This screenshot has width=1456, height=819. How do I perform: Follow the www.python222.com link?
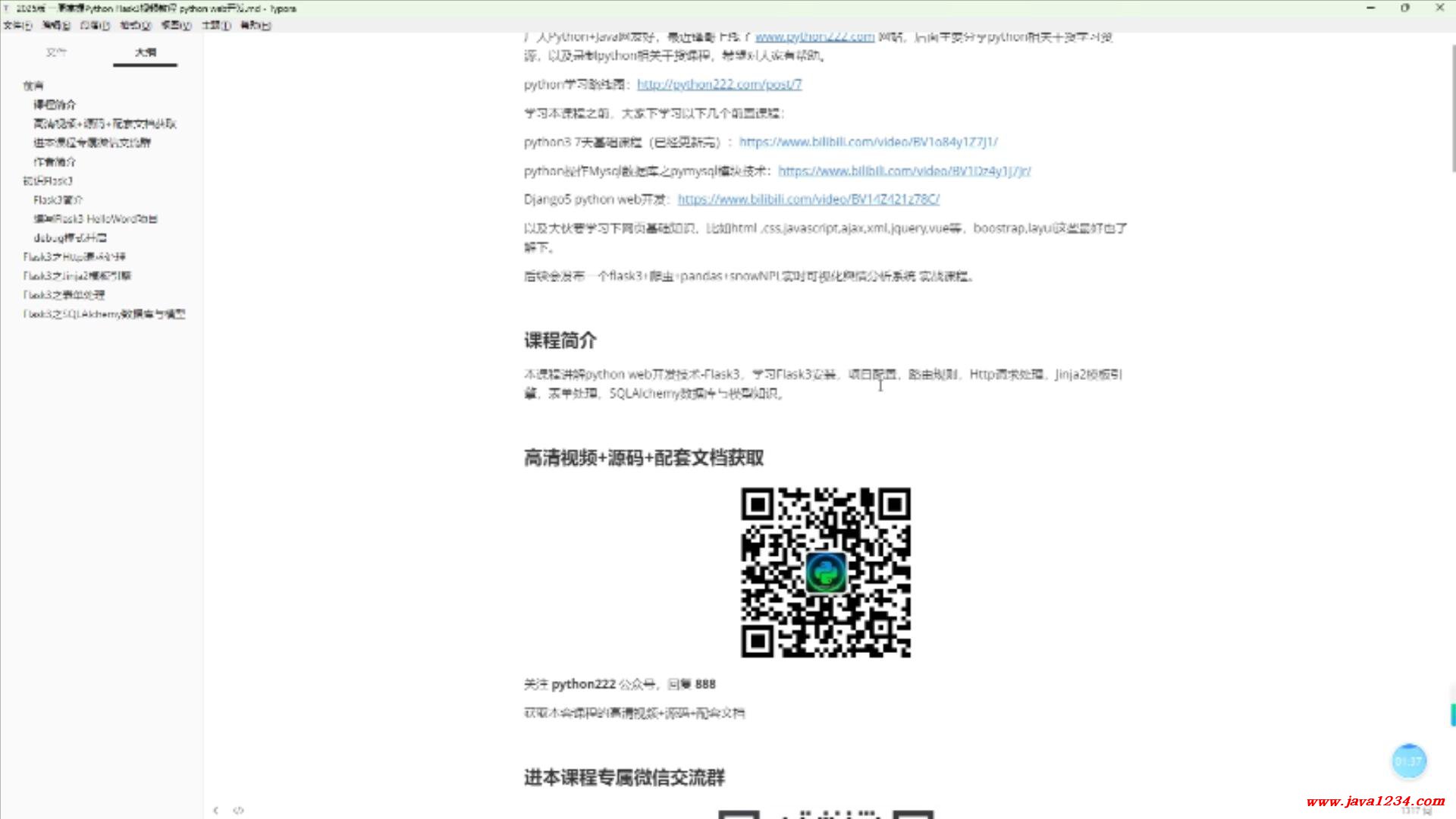tap(814, 36)
